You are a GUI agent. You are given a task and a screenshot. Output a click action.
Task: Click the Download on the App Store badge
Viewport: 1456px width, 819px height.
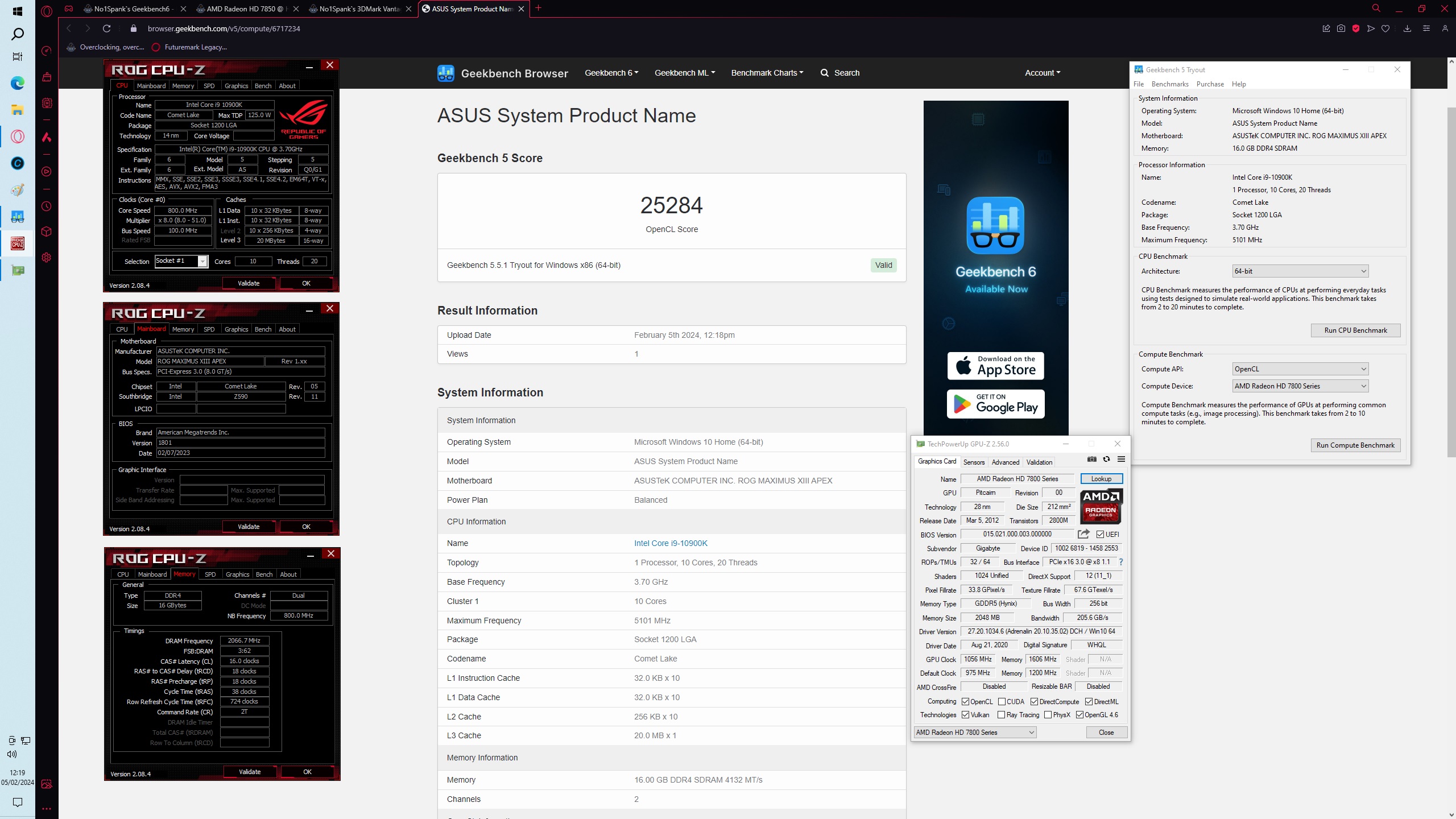(x=996, y=366)
